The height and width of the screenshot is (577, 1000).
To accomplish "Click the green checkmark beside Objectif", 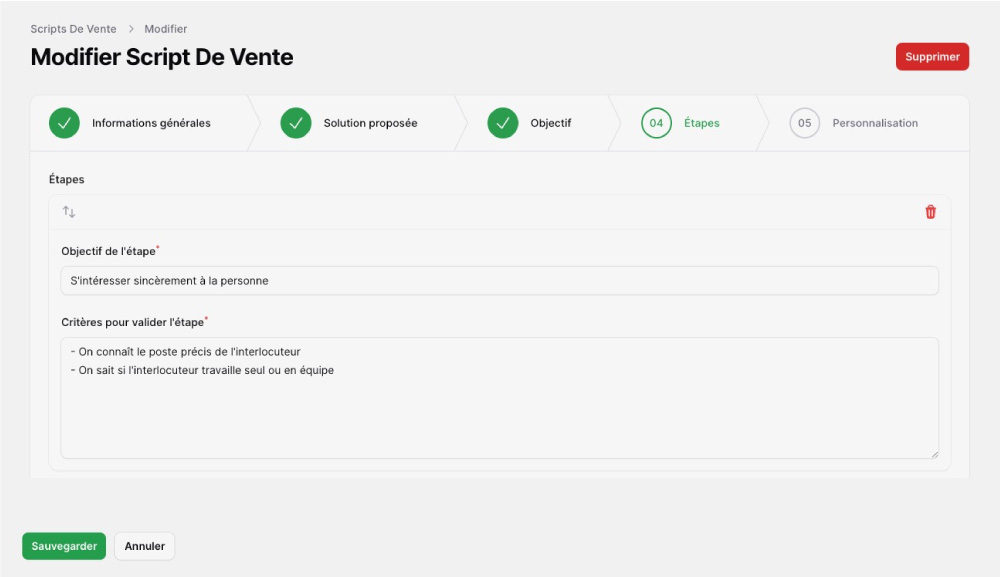I will [x=503, y=123].
